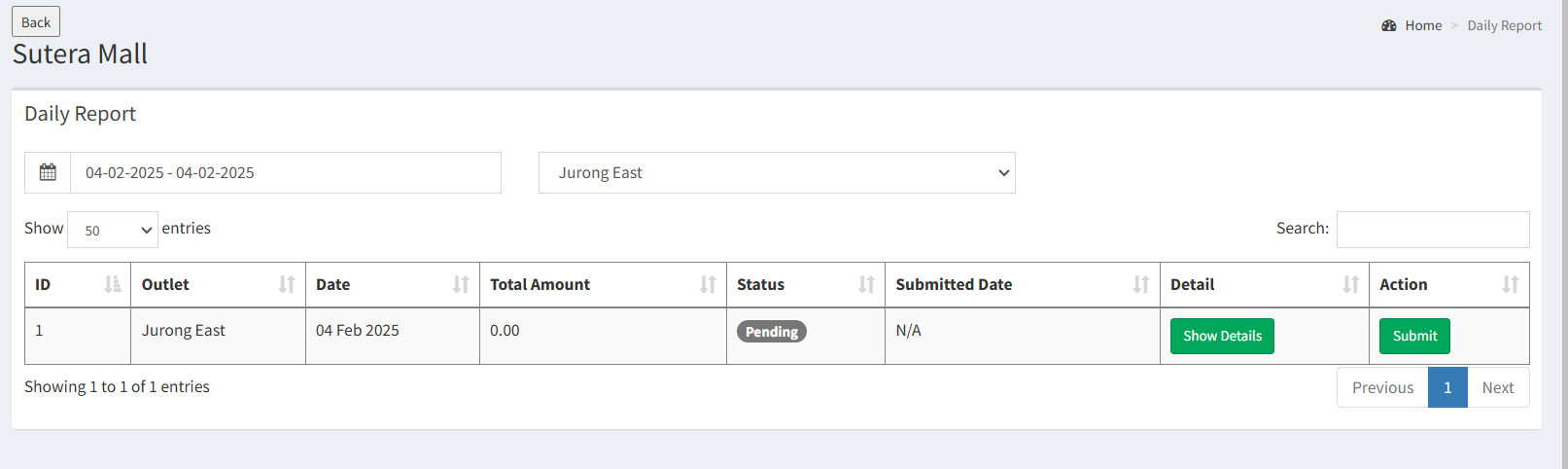Click the 'Total Amount' column header text
Viewport: 1568px width, 469px height.
click(540, 284)
